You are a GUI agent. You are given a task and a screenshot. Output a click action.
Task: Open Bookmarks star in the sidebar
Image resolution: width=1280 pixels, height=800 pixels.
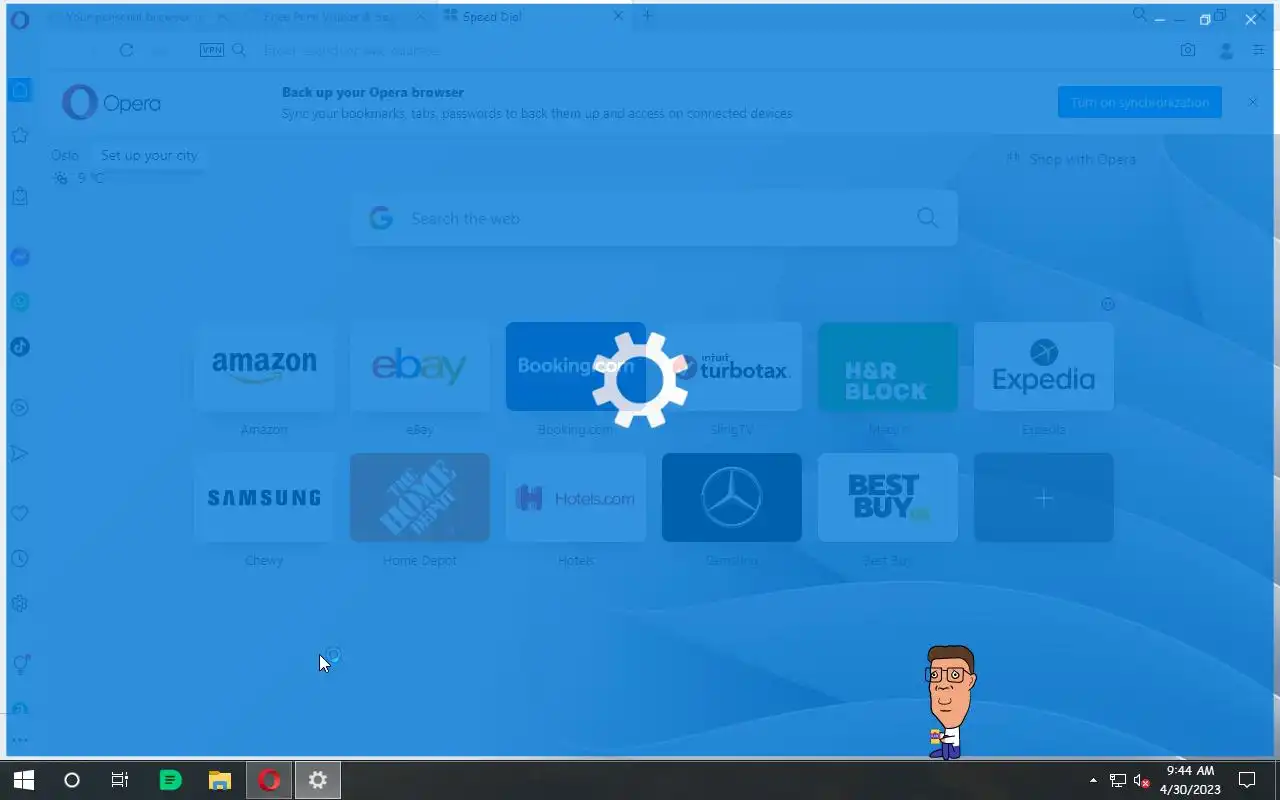[x=20, y=135]
